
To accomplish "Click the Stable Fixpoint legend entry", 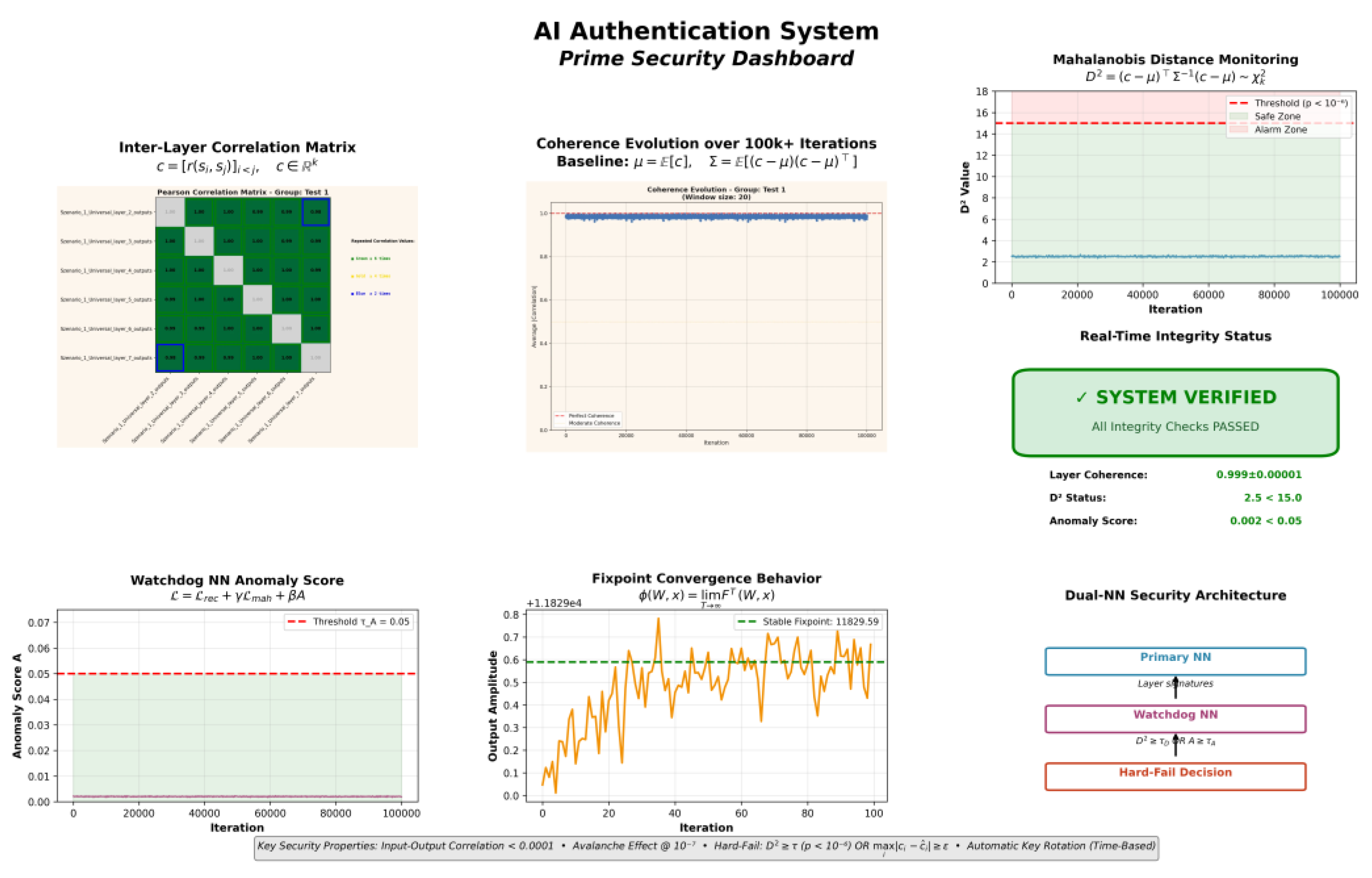I will pos(809,622).
